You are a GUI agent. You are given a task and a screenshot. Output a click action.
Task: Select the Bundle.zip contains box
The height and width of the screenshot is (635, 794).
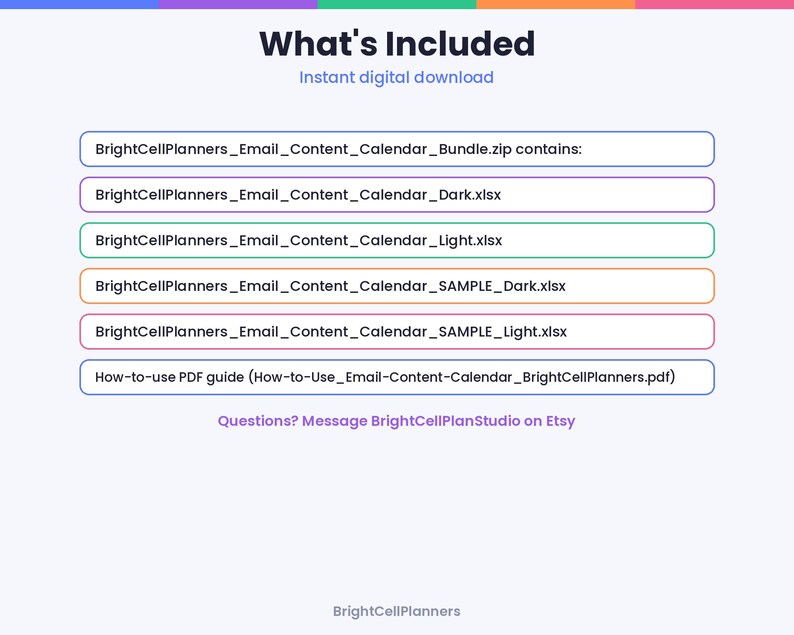point(397,149)
